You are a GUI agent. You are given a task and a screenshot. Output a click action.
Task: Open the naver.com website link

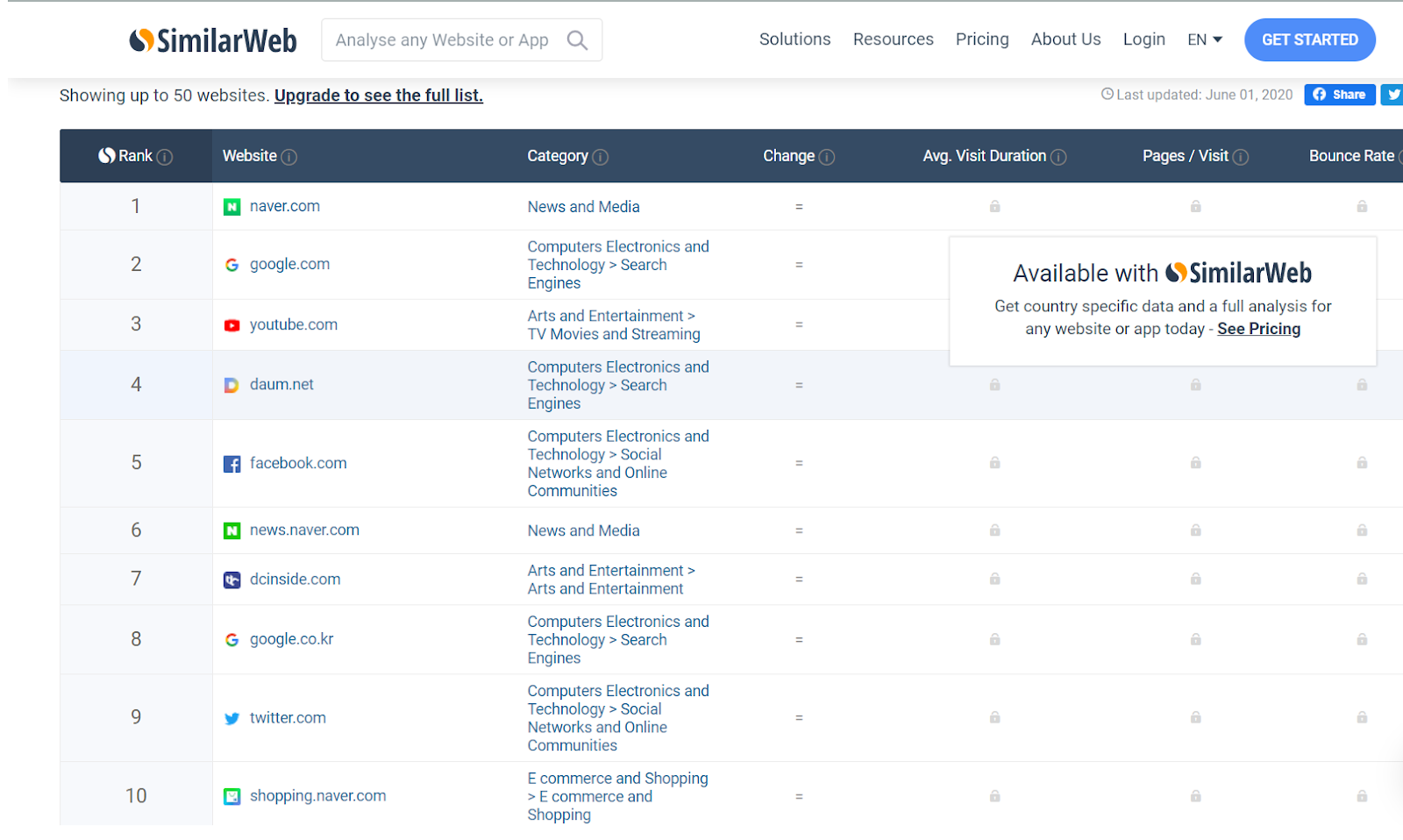click(x=284, y=206)
